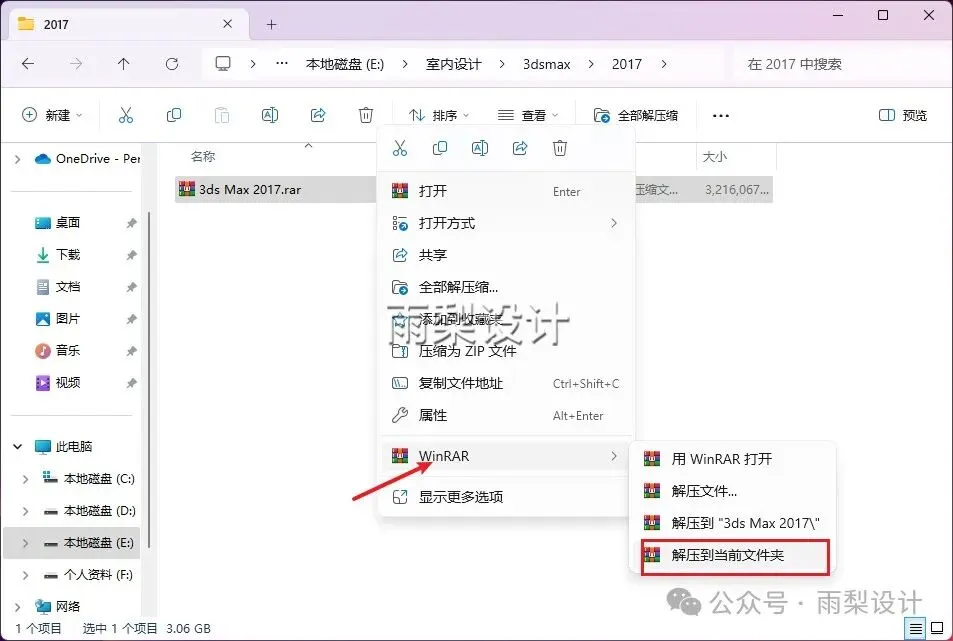Screen dimensions: 953x641
Task: Select 本地磁盘 (E:) in the sidebar
Action: (x=72, y=543)
